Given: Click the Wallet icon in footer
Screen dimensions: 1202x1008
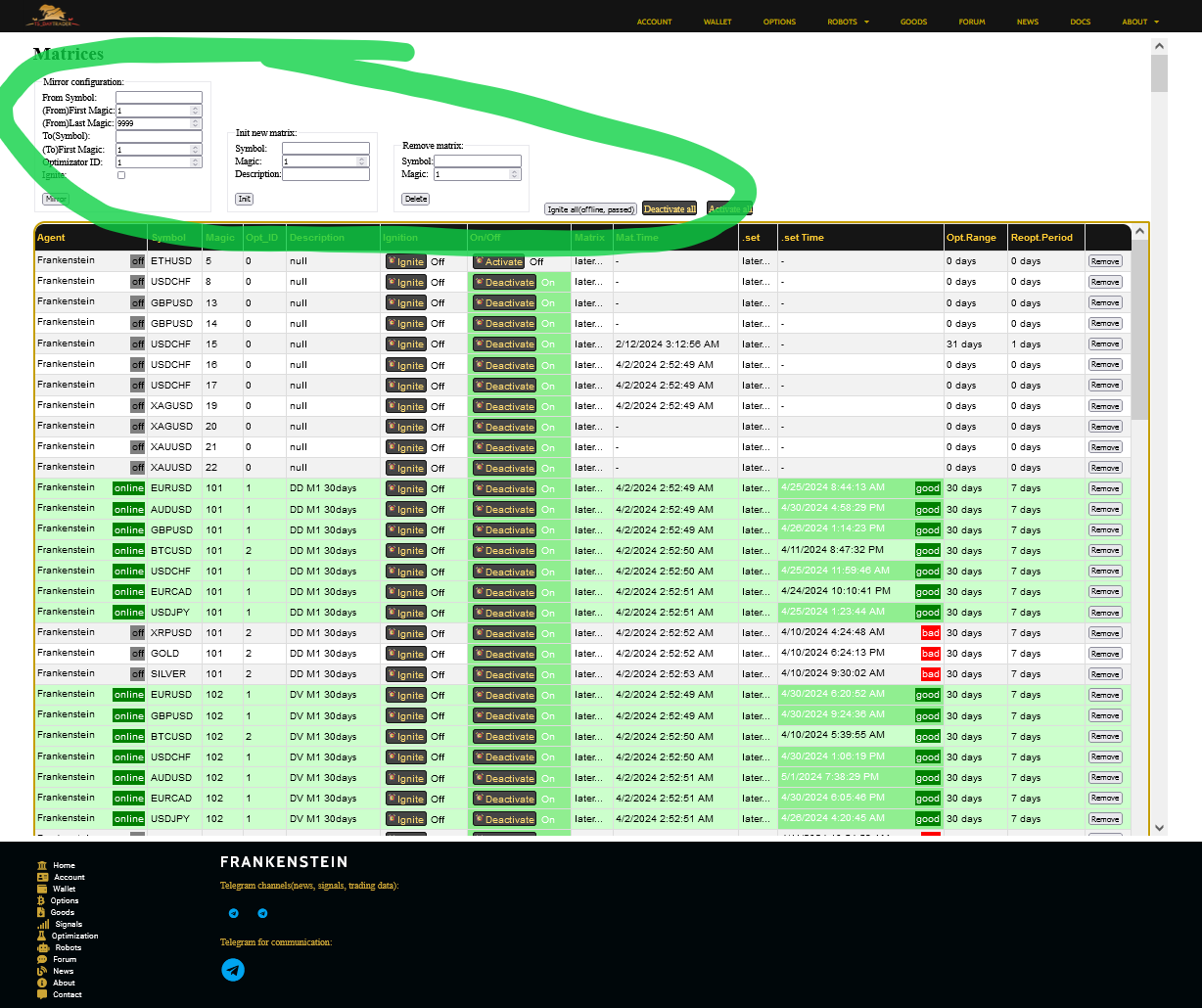Looking at the screenshot, I should pos(42,889).
